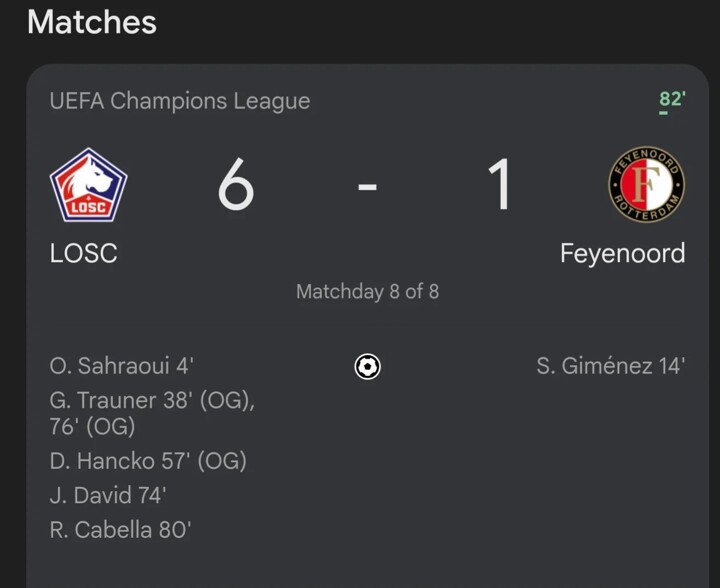Screen dimensions: 720x588
Task: Select G. Trauner 38' own goal entry
Action: [152, 401]
